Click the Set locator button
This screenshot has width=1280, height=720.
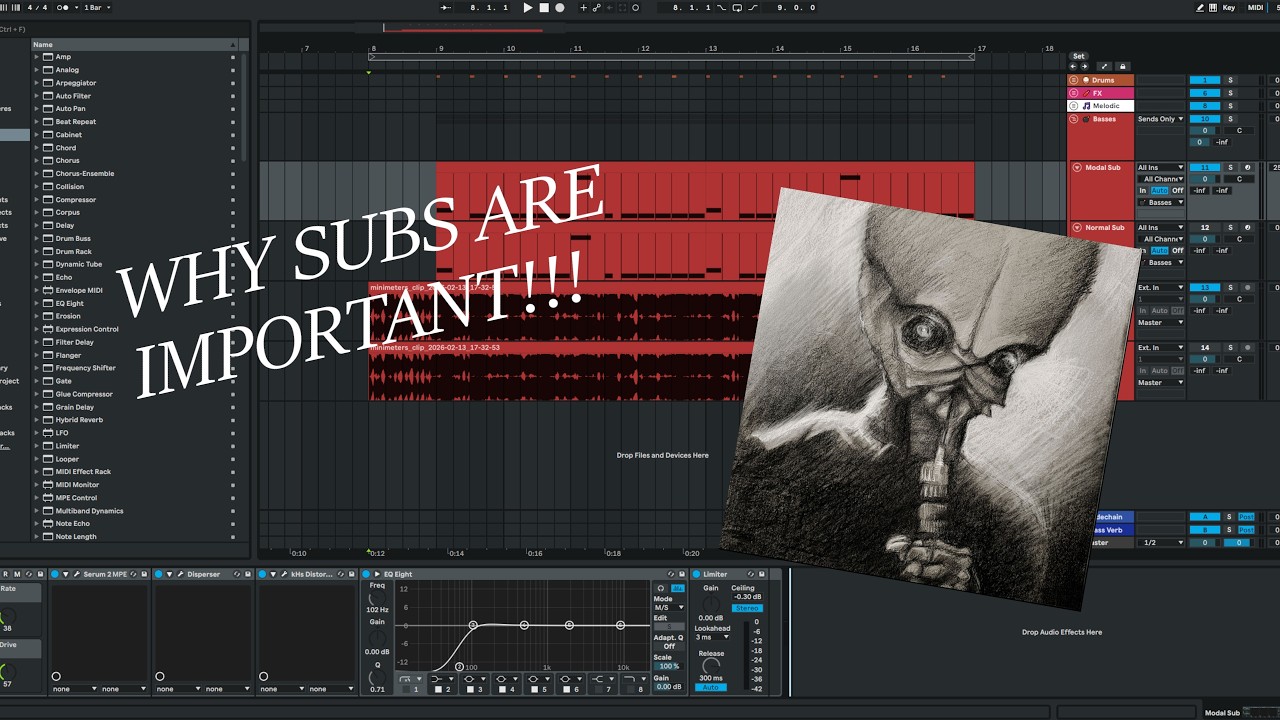pos(1079,56)
